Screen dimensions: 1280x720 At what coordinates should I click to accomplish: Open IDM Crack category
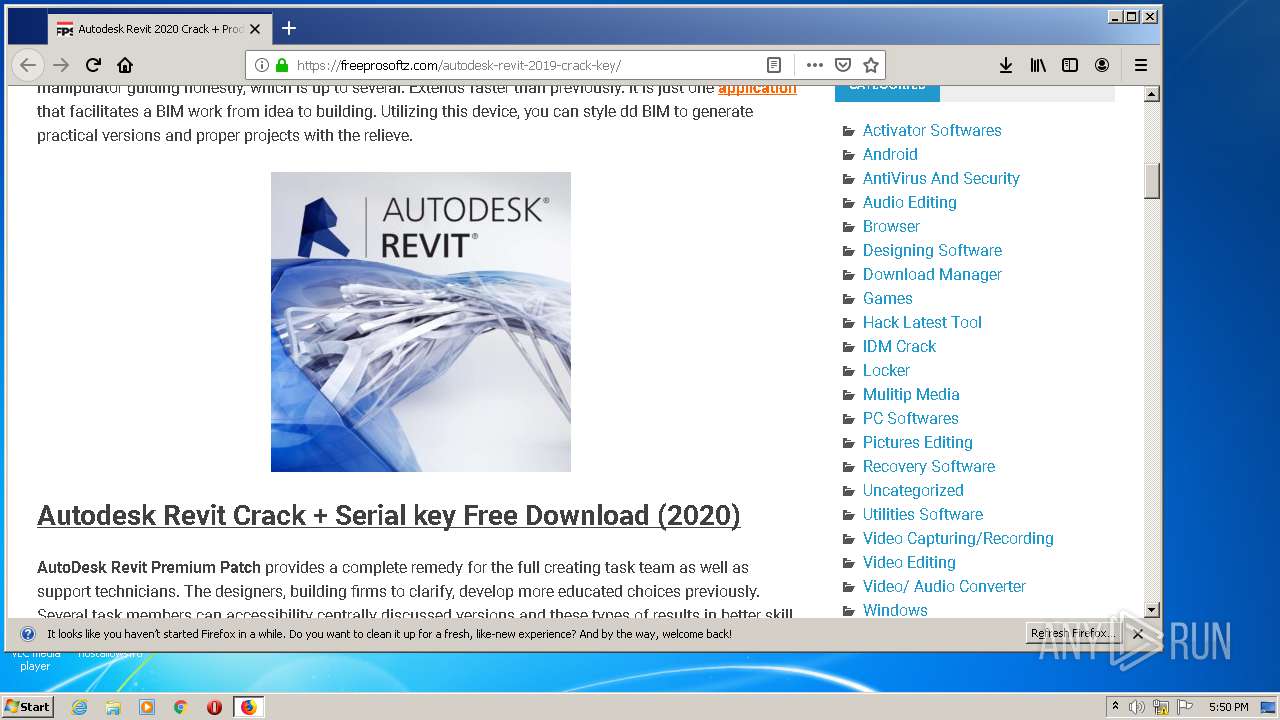click(x=899, y=346)
